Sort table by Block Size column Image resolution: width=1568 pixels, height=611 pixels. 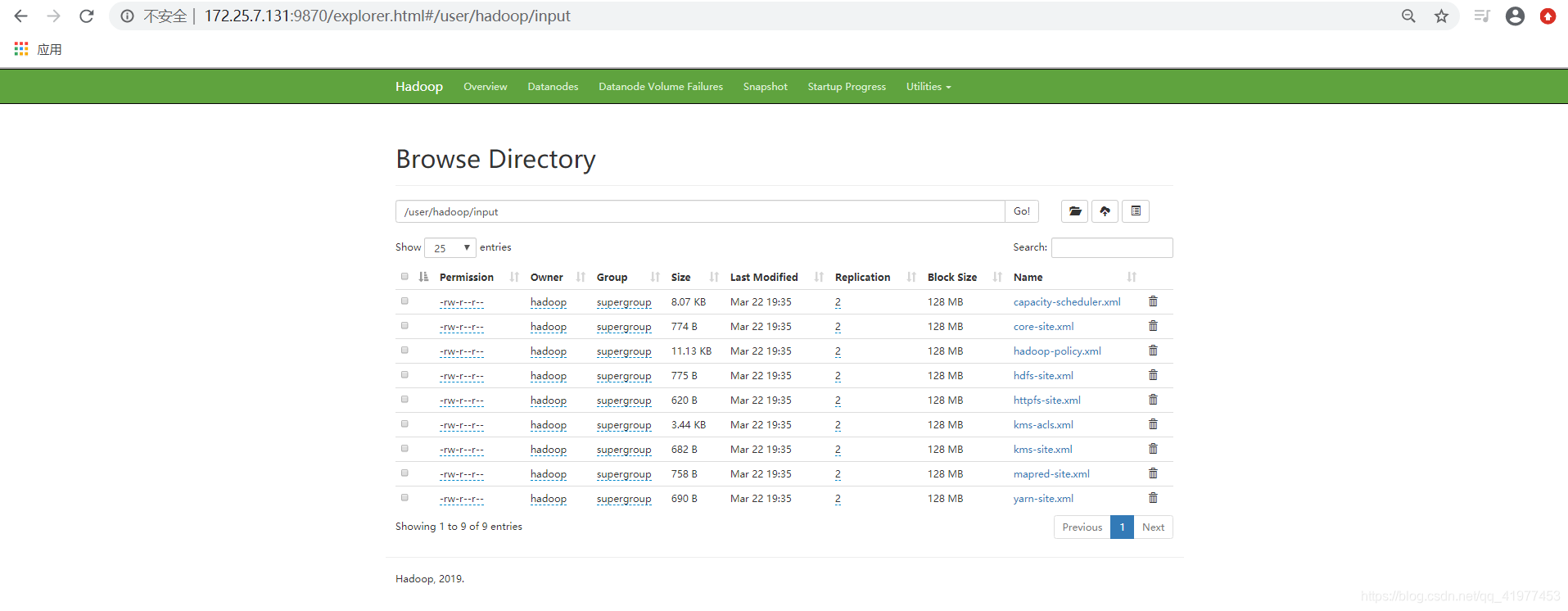pyautogui.click(x=965, y=278)
